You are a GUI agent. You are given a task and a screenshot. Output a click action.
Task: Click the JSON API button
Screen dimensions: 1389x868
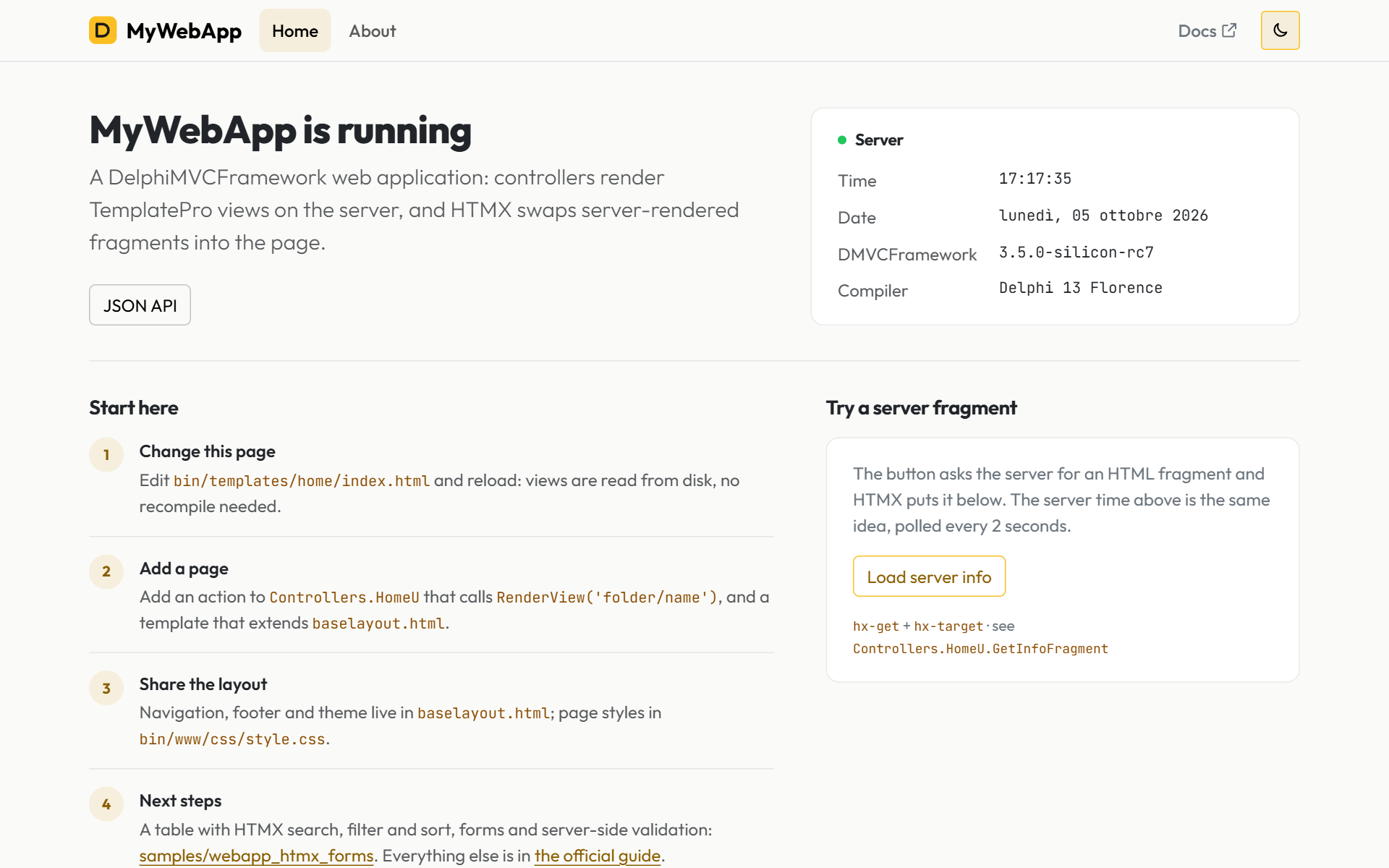[140, 305]
